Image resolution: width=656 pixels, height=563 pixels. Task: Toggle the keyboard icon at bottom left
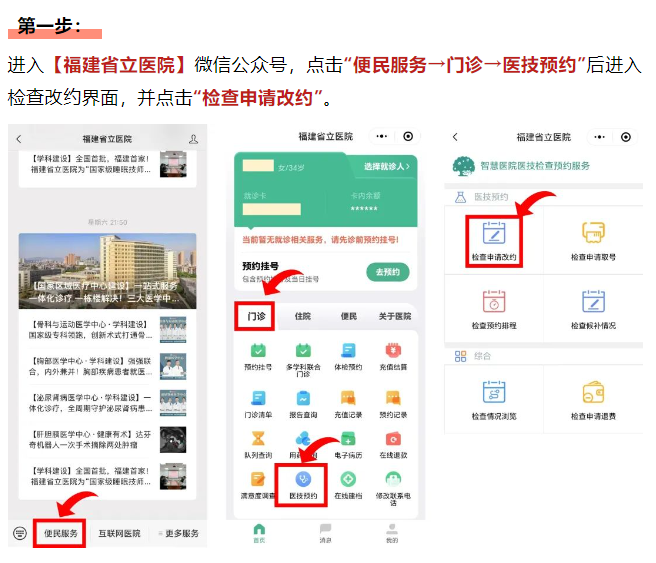coord(19,533)
